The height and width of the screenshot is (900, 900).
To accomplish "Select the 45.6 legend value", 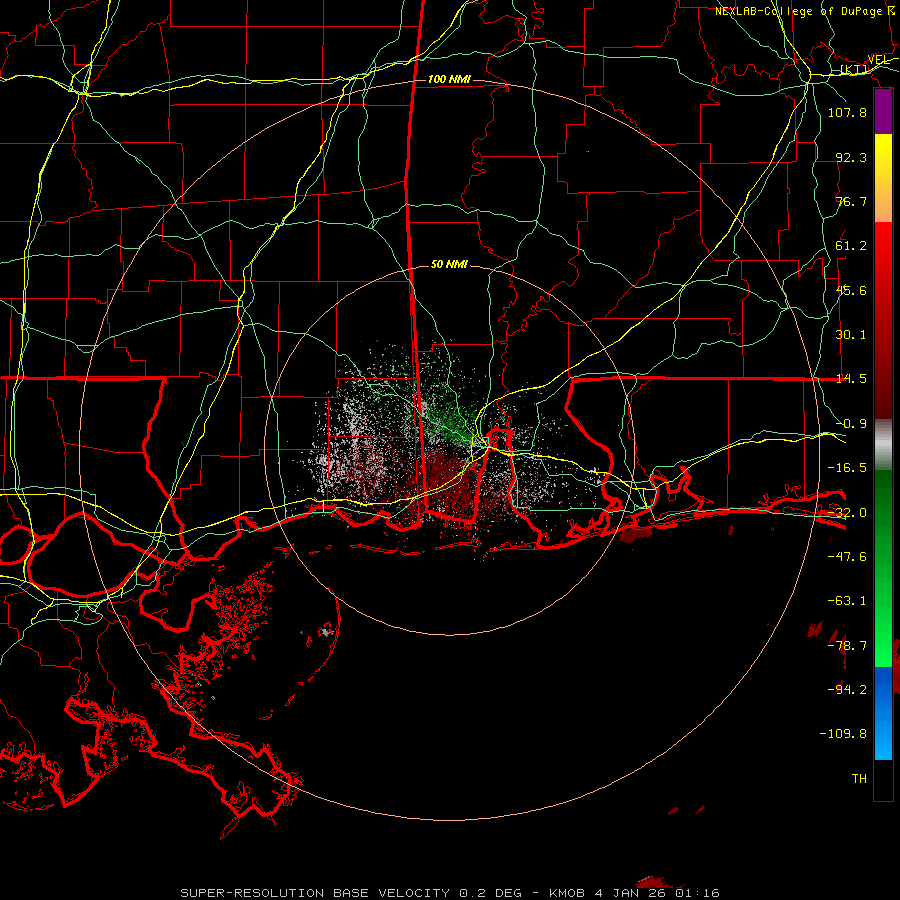I will (x=851, y=290).
